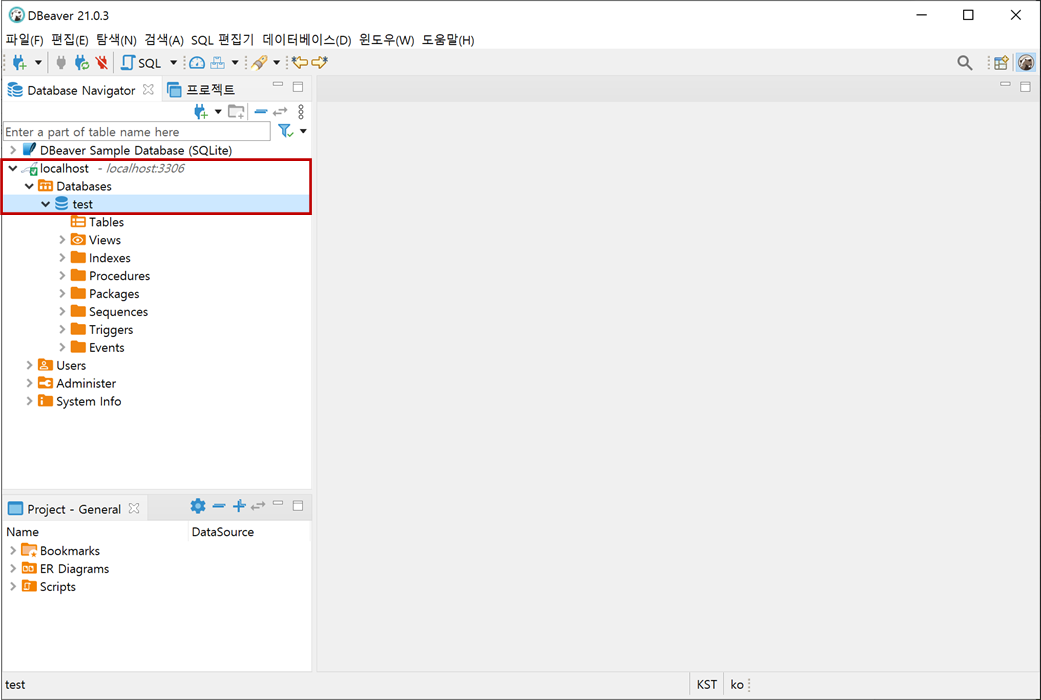Expand the Views node
The image size is (1041, 700).
point(62,240)
